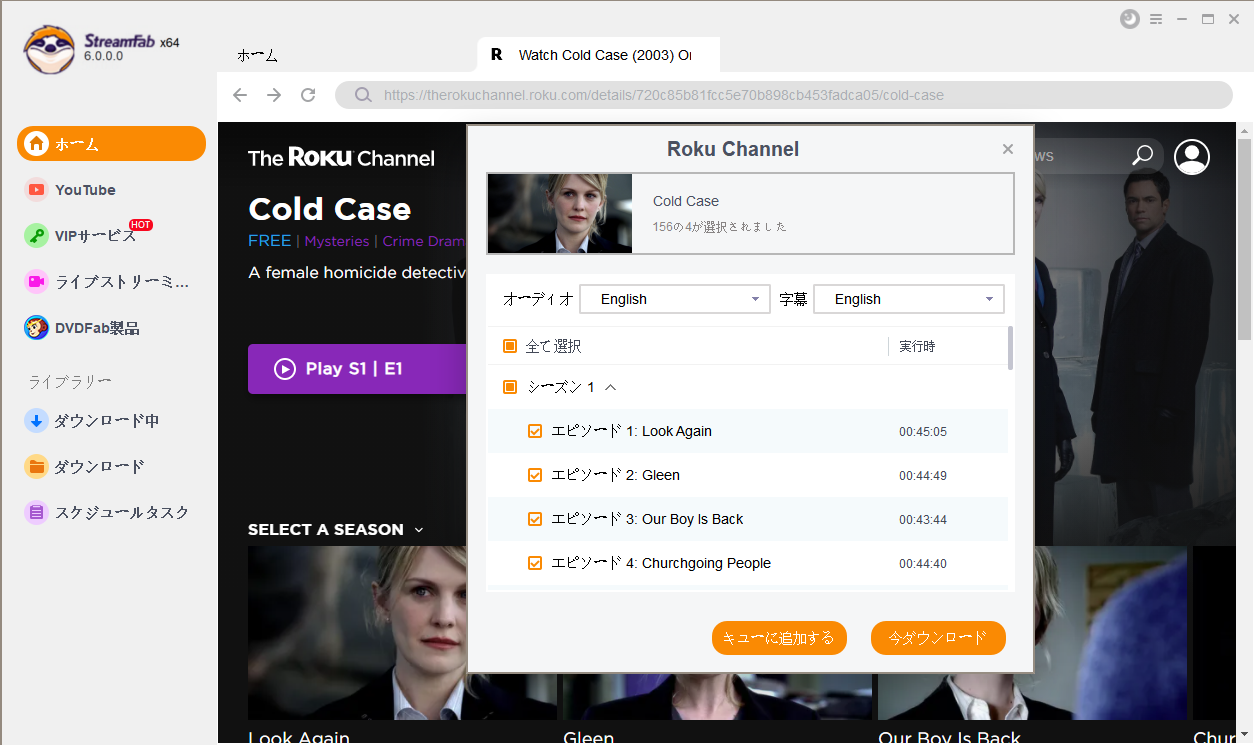Image resolution: width=1254 pixels, height=745 pixels.
Task: Expand the SELECT A SEASON dropdown
Action: point(336,530)
